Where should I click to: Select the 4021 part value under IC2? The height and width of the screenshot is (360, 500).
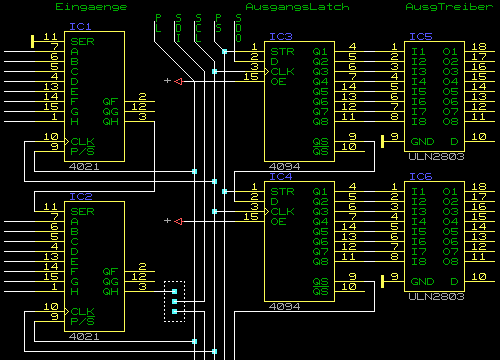(84, 336)
